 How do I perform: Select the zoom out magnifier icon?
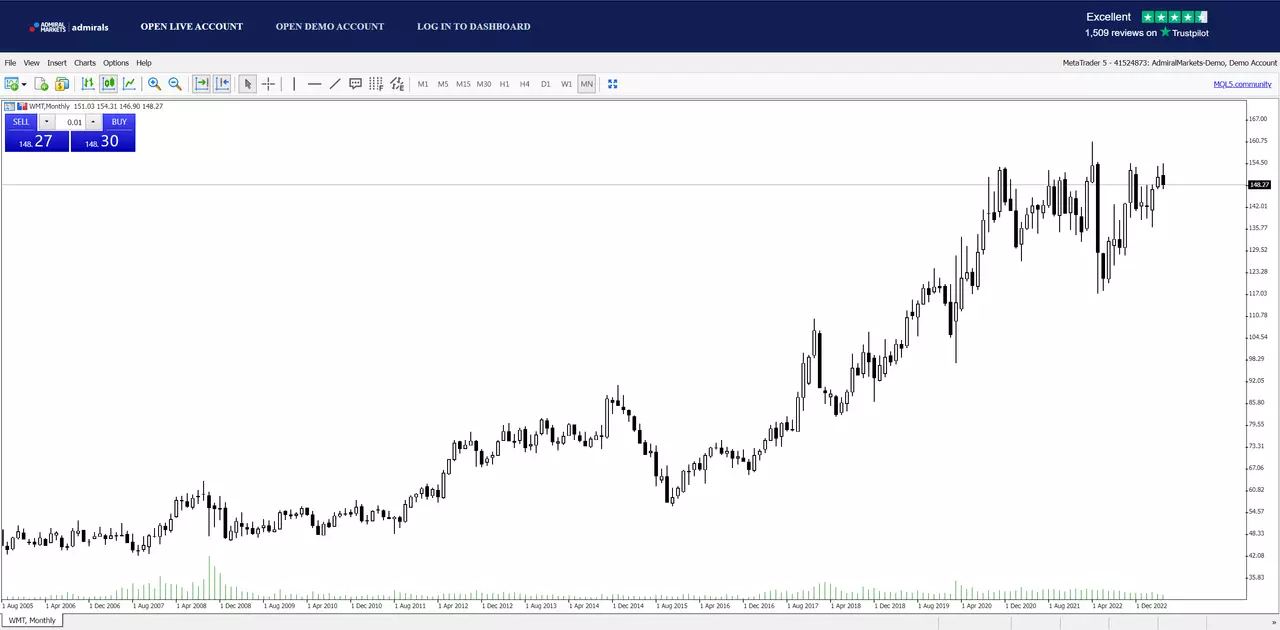coord(175,84)
